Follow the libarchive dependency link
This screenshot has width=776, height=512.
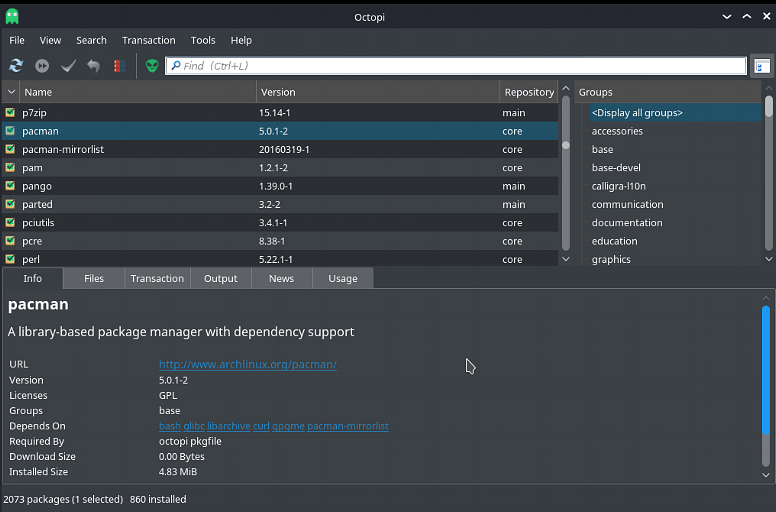229,426
